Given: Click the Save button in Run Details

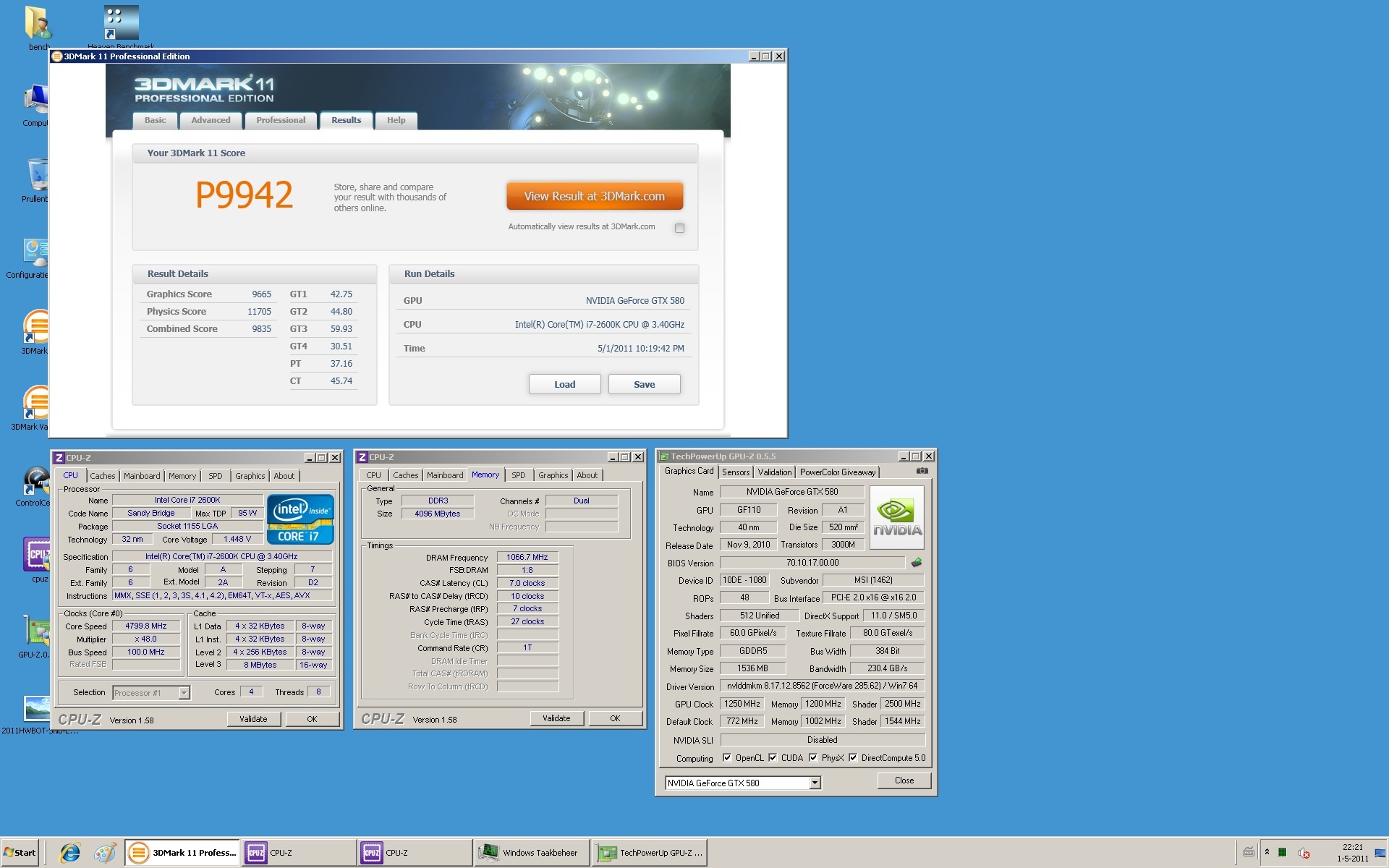Looking at the screenshot, I should point(644,384).
